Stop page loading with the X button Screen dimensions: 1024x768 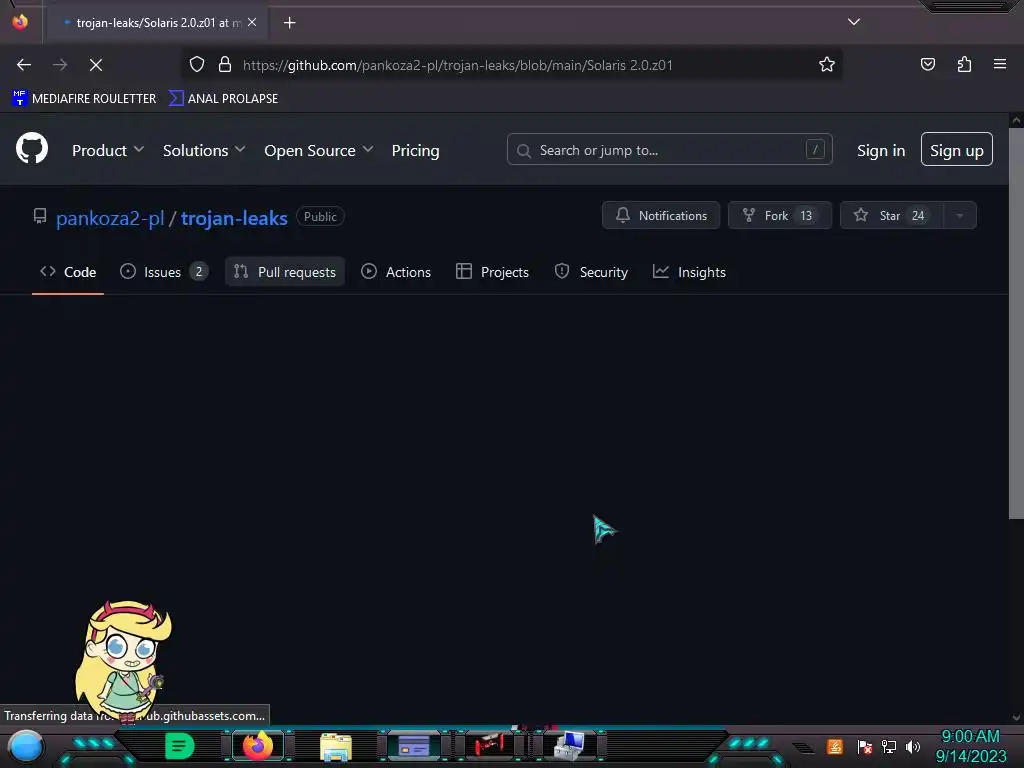(95, 65)
